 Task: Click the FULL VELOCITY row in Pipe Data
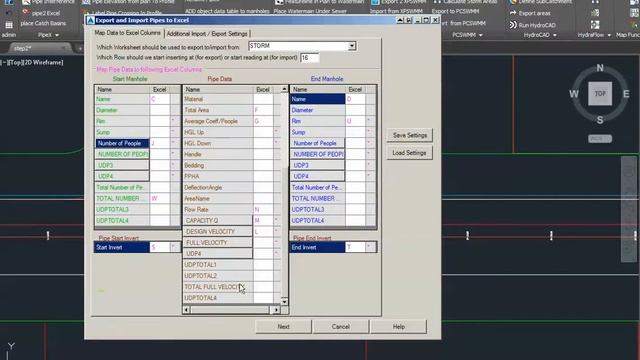click(218, 242)
